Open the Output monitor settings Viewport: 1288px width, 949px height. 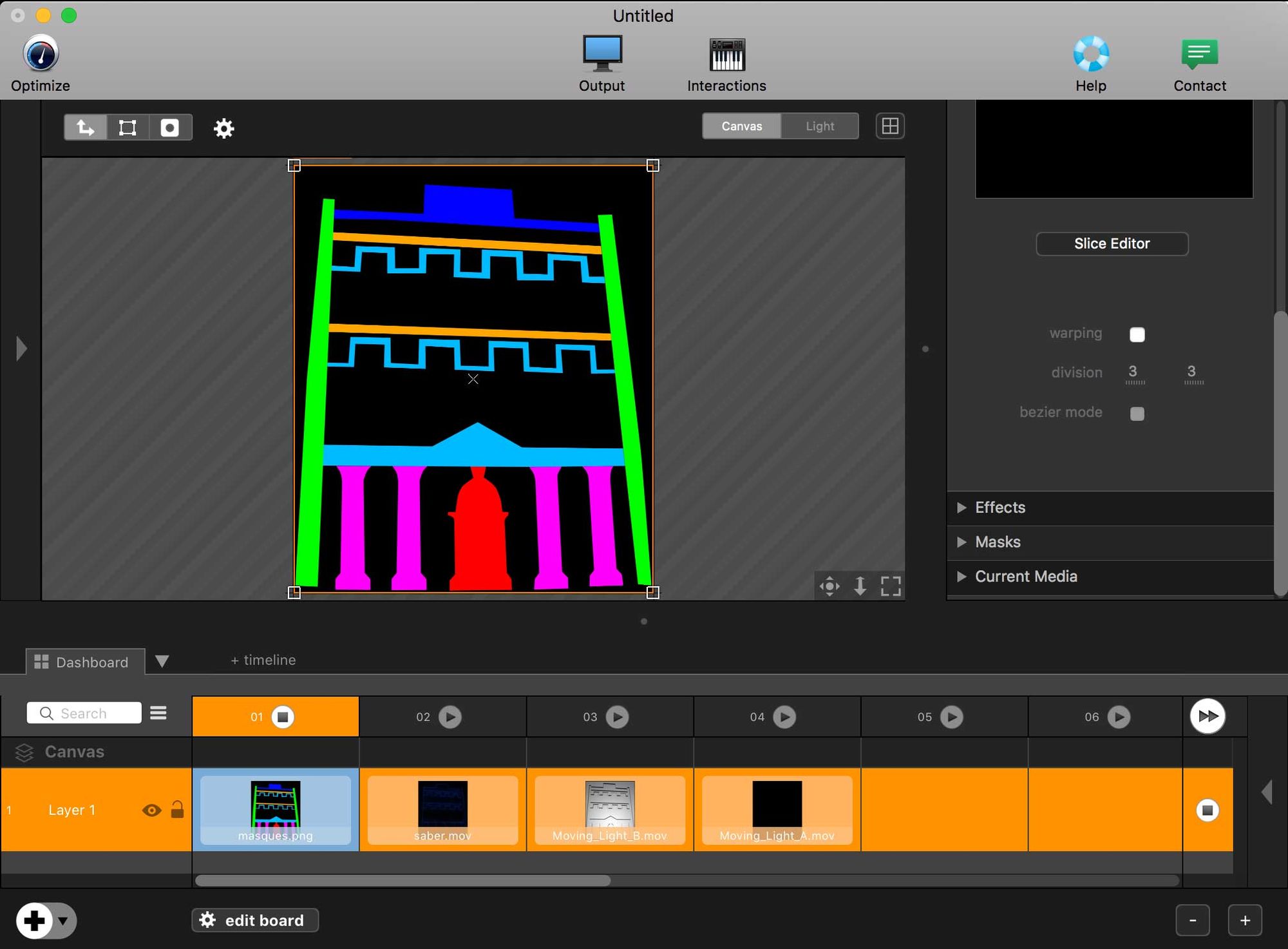tap(601, 54)
